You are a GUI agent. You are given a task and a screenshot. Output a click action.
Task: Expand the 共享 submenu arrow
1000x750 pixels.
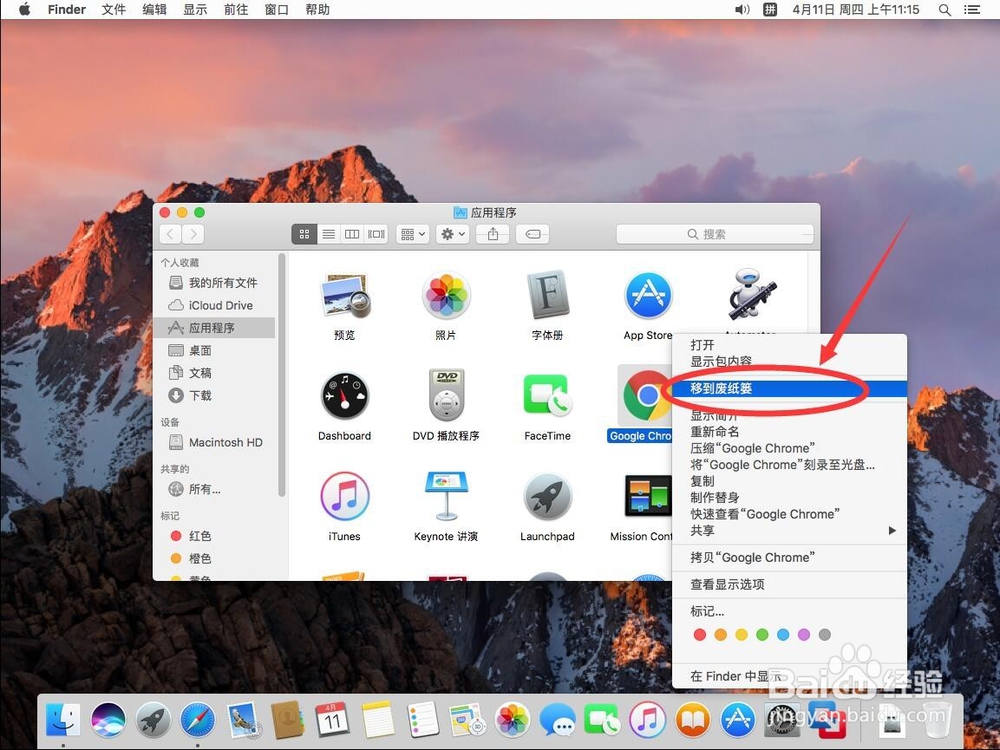click(892, 531)
